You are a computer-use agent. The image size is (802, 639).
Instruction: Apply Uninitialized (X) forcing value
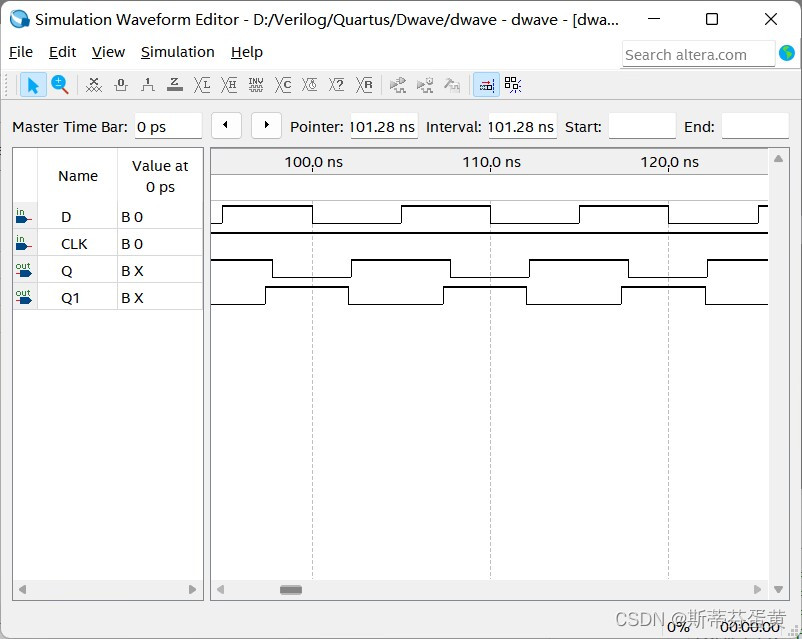click(94, 85)
